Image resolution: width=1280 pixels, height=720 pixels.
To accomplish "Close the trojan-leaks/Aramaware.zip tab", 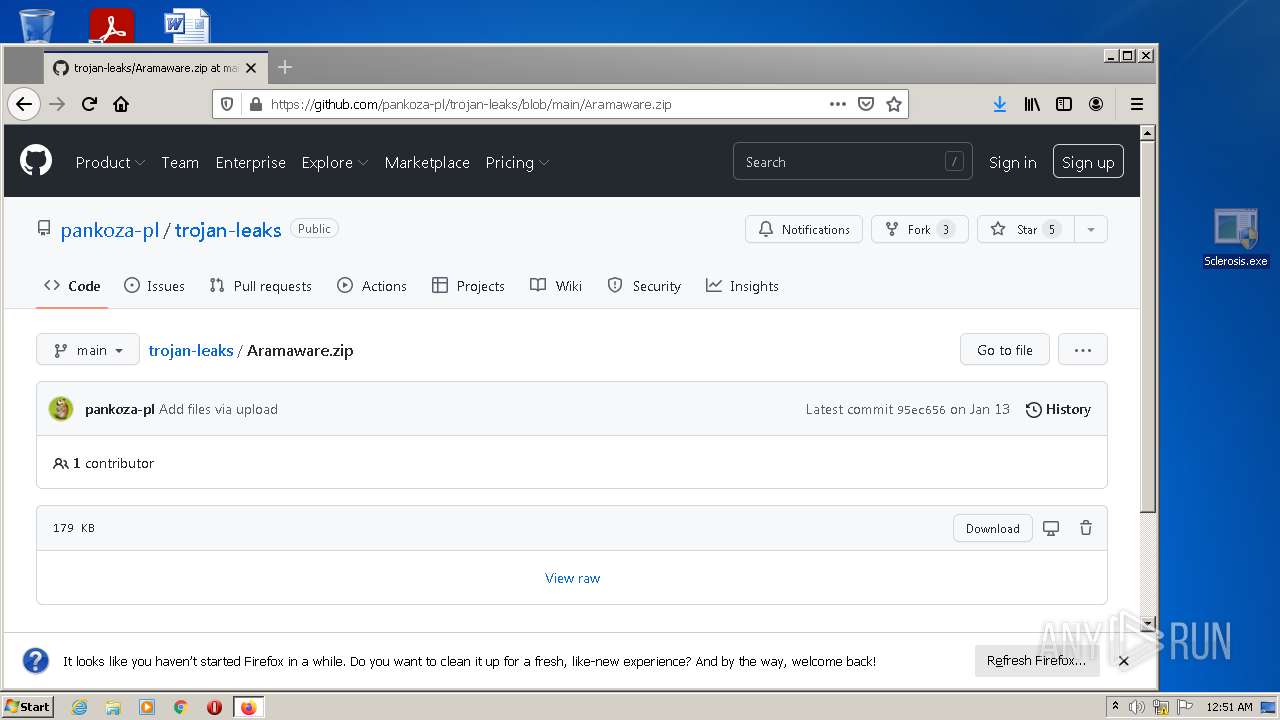I will (x=251, y=68).
